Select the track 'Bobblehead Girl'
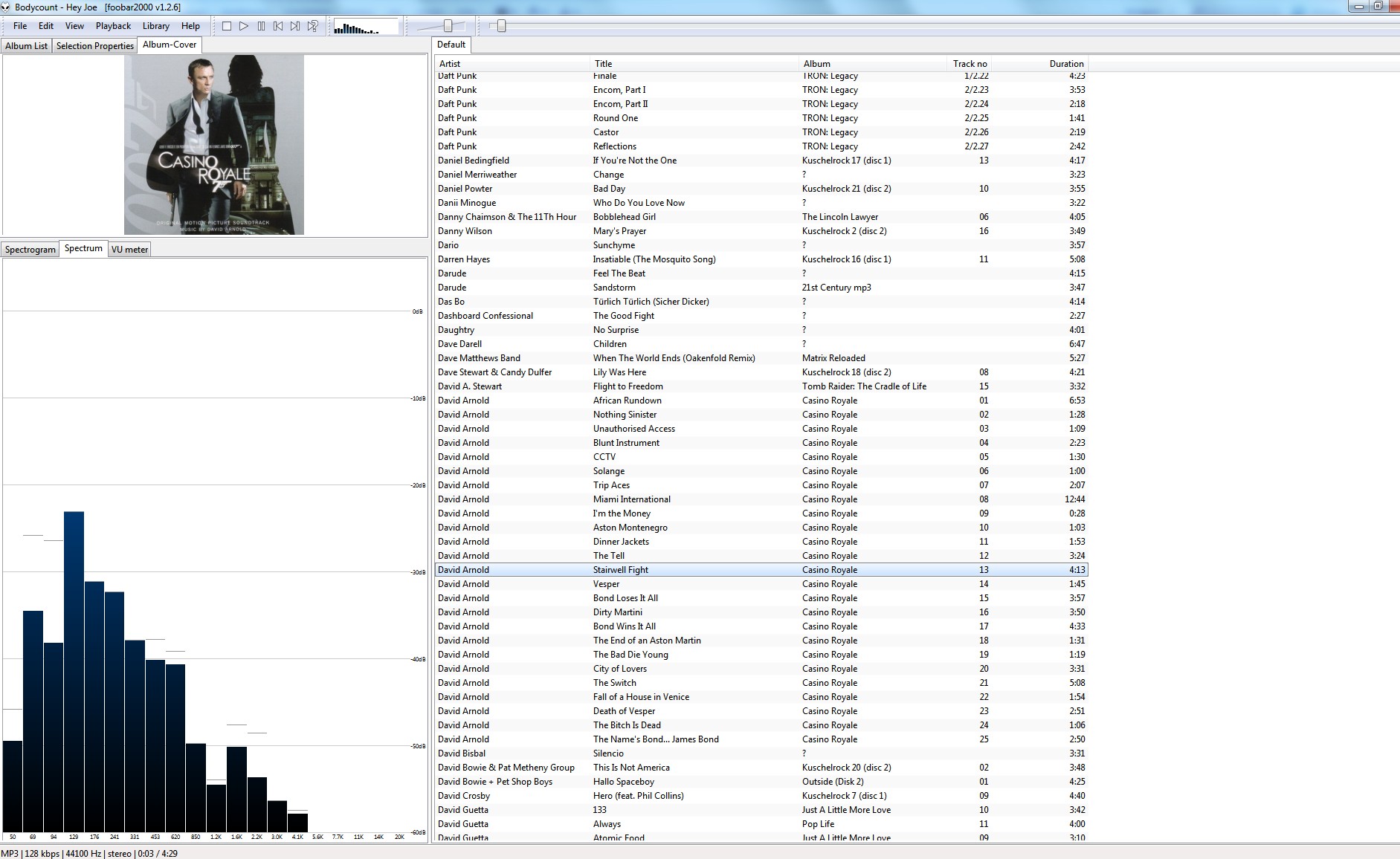 tap(761, 217)
